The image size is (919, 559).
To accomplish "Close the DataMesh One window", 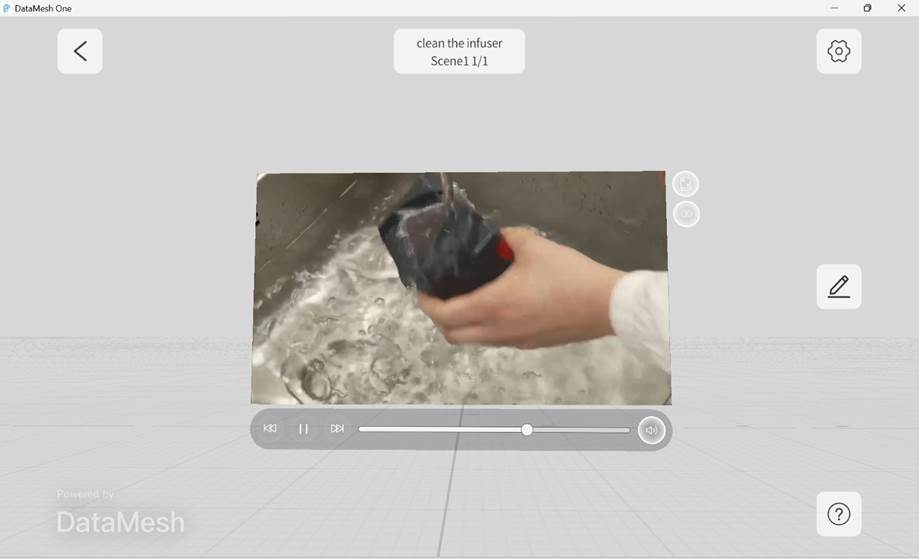I will coord(901,8).
